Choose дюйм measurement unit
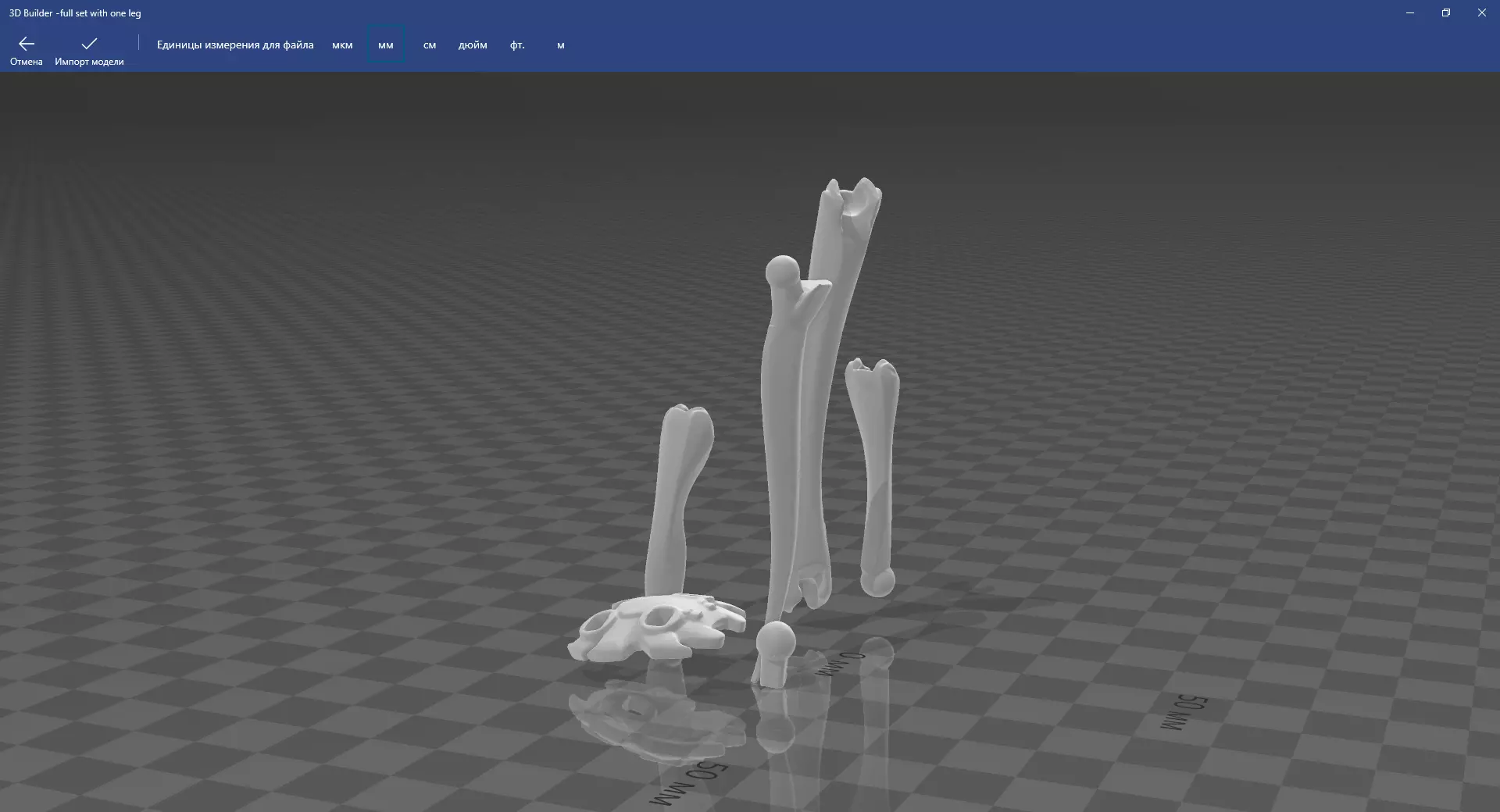 coord(473,45)
